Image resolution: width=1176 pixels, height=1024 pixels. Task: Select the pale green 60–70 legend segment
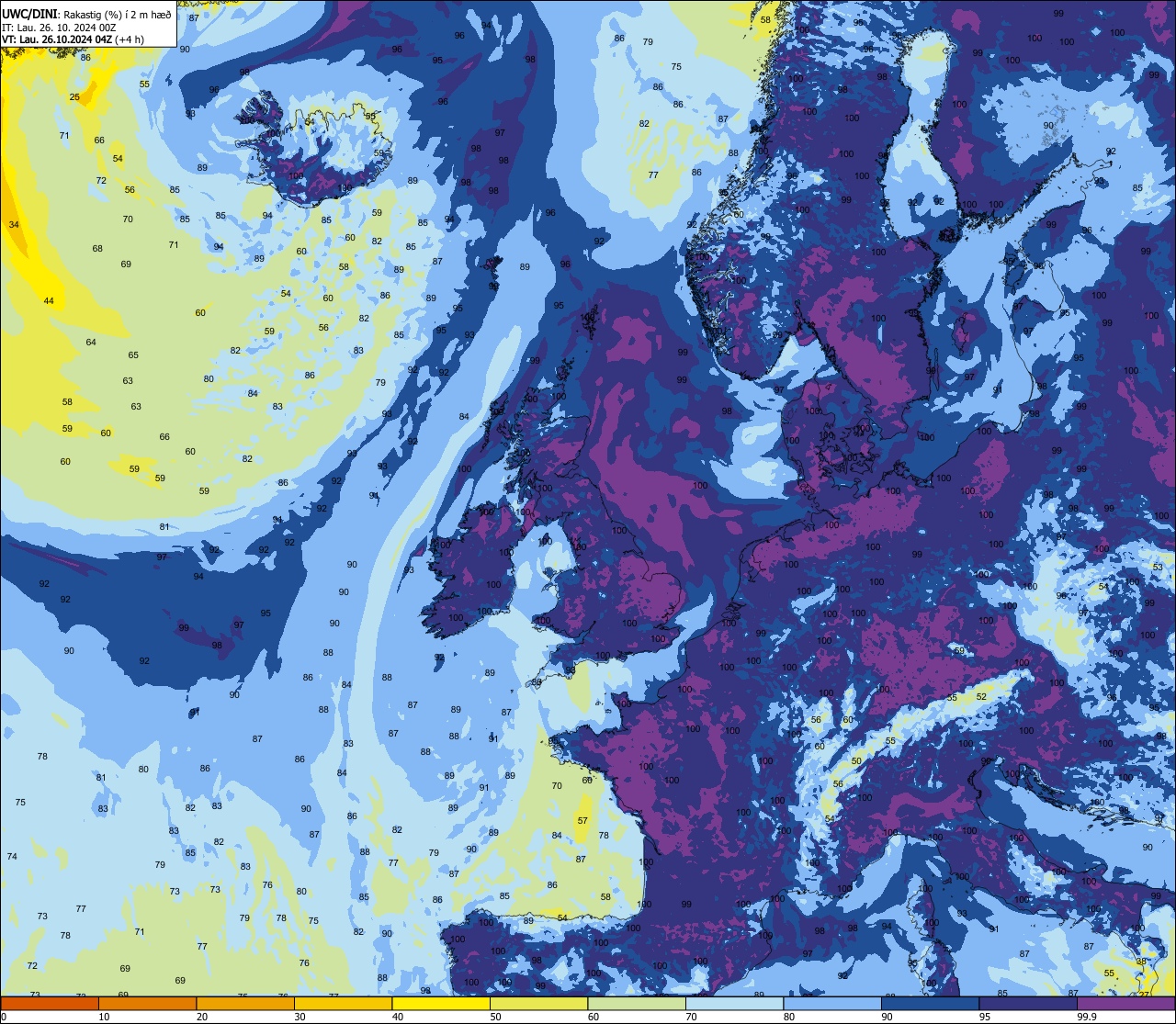[x=637, y=1003]
